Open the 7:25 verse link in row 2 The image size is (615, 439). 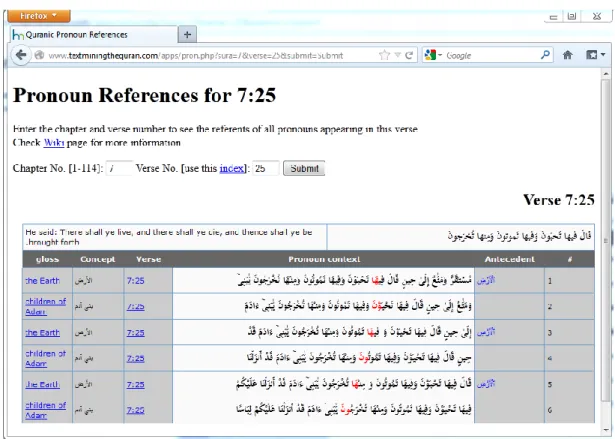(x=135, y=307)
